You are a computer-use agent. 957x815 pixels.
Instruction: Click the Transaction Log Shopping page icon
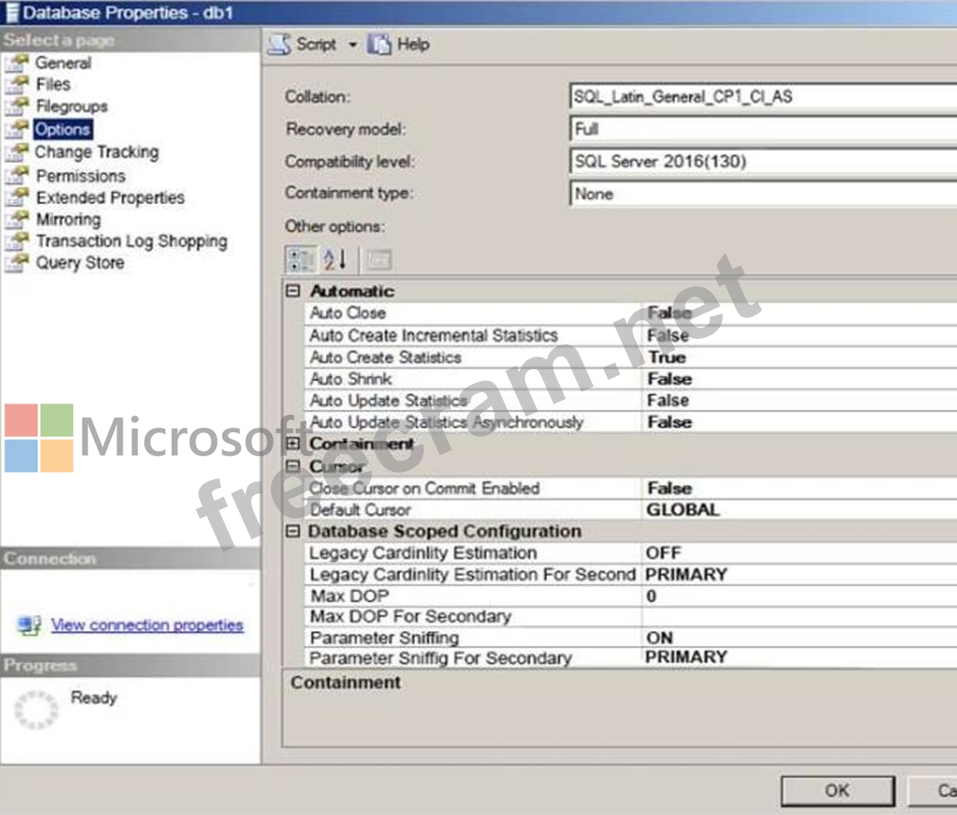[17, 241]
